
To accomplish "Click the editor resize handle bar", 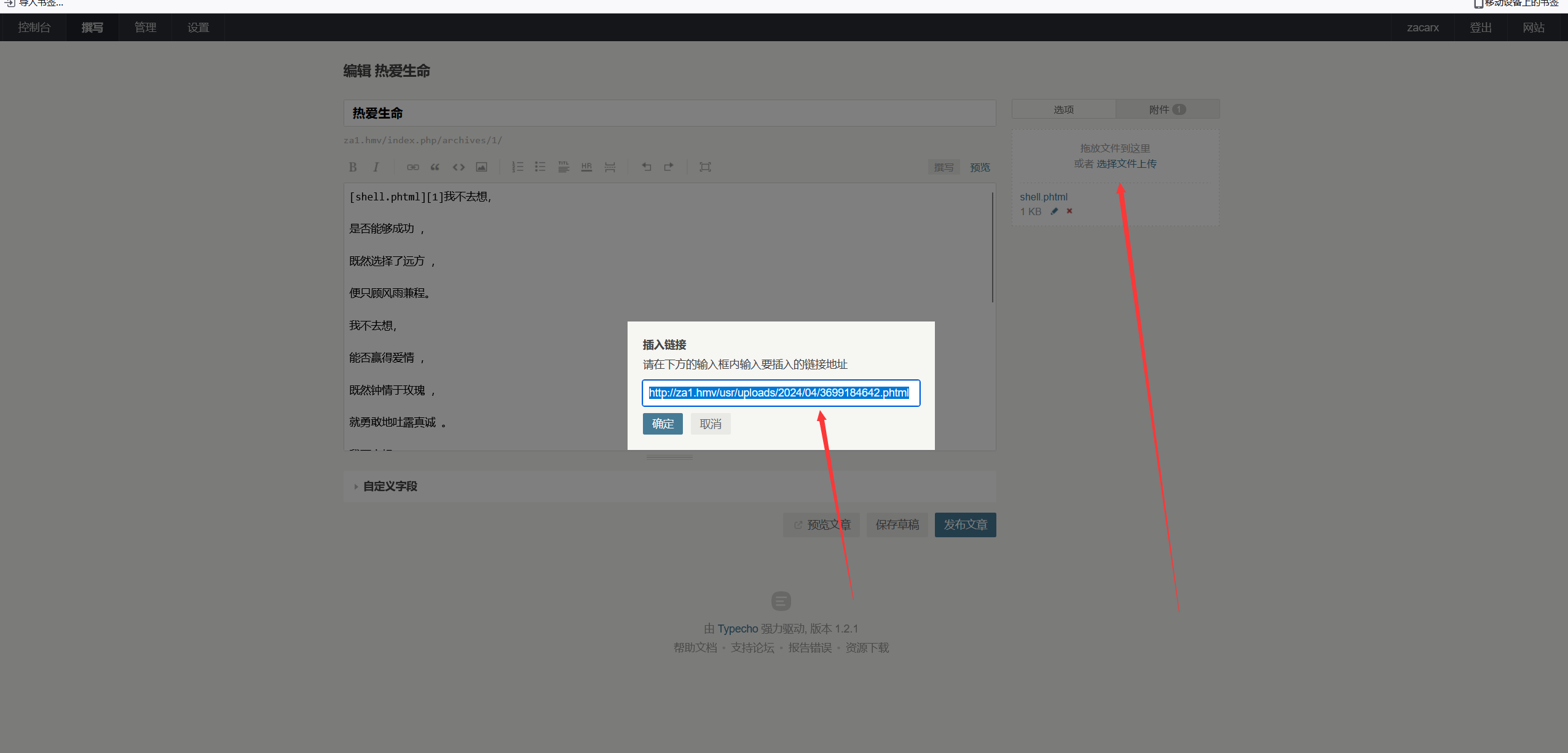I will [669, 457].
